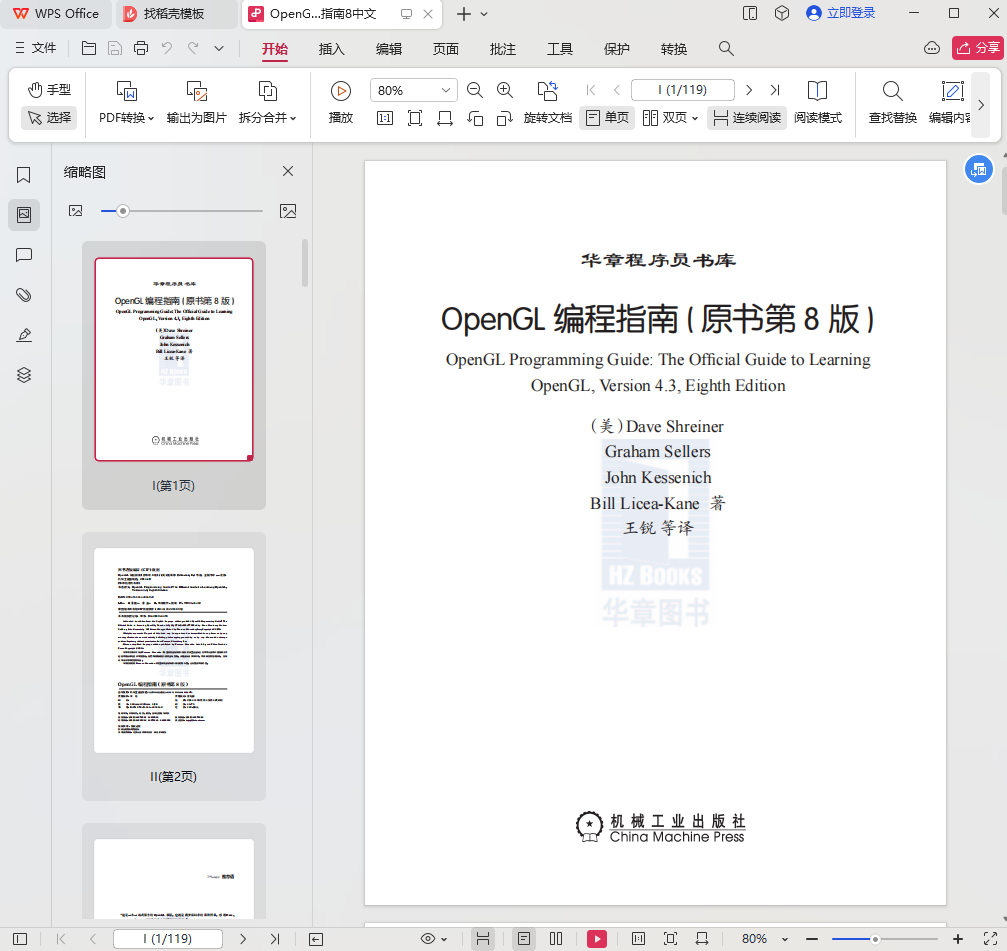This screenshot has width=1007, height=951.
Task: Click the zoom in magnifier in ribbon
Action: tap(505, 90)
